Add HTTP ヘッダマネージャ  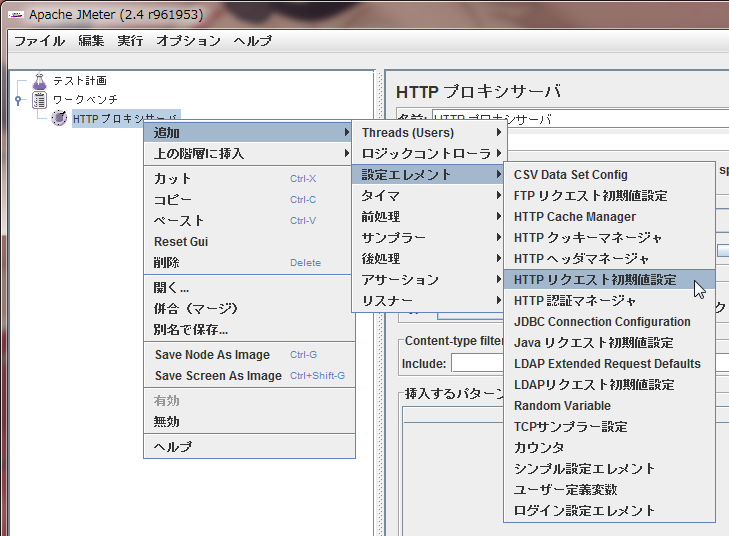click(x=609, y=258)
